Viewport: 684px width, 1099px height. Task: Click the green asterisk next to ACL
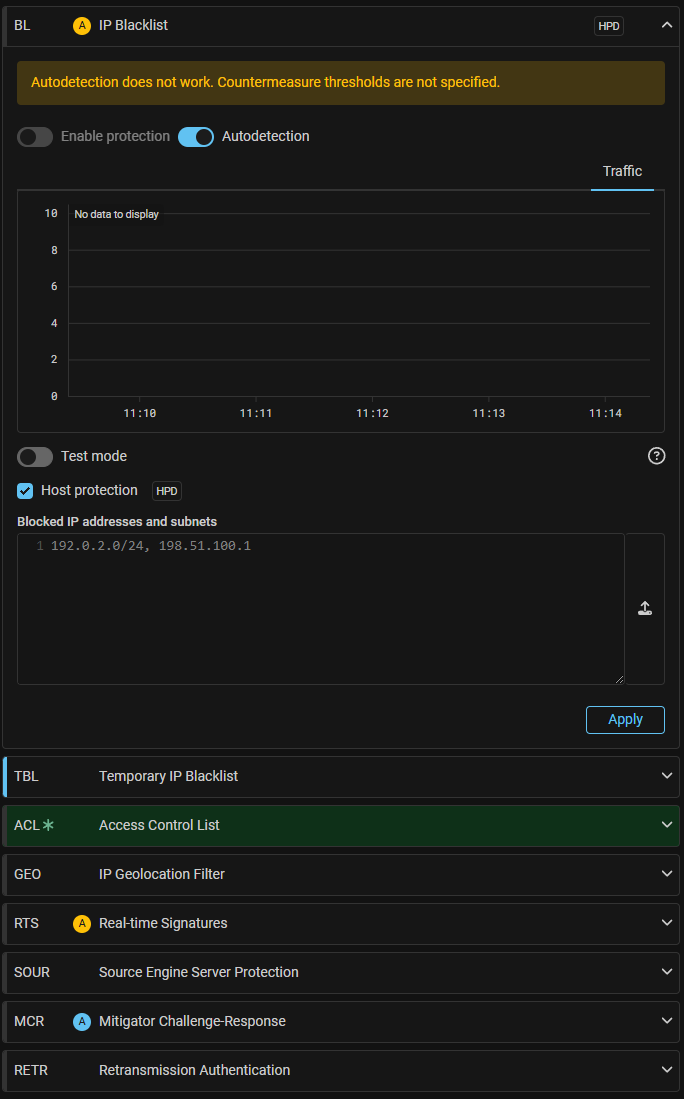[48, 825]
